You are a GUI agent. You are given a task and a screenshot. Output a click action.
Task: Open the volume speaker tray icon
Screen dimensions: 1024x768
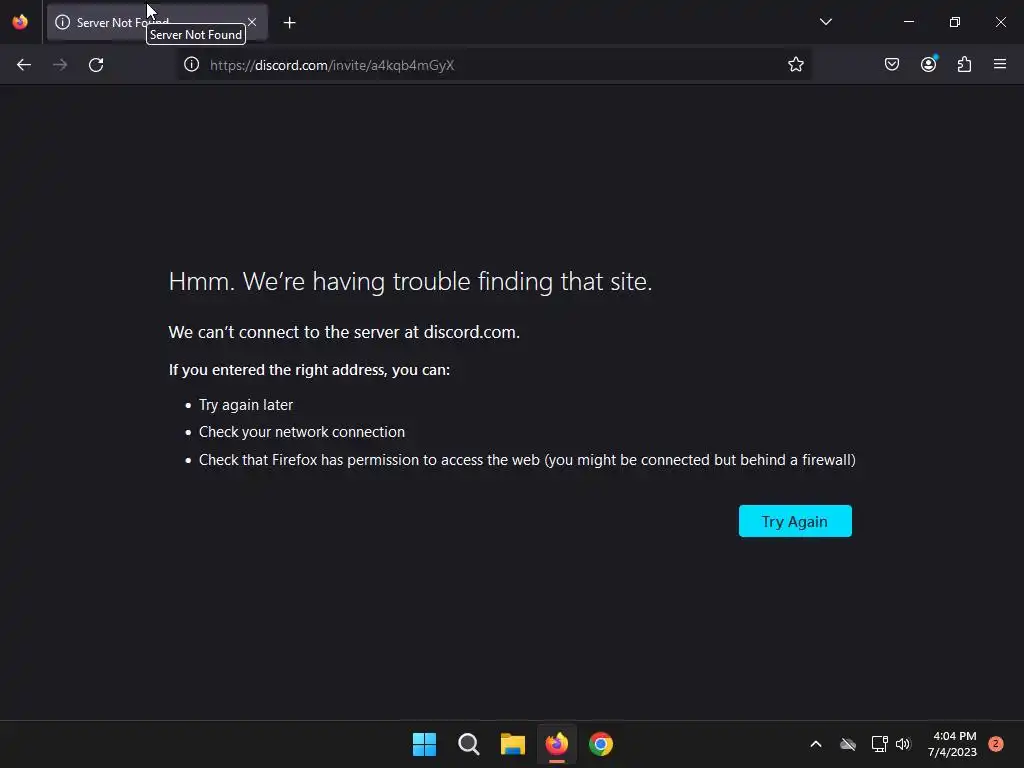pos(903,744)
